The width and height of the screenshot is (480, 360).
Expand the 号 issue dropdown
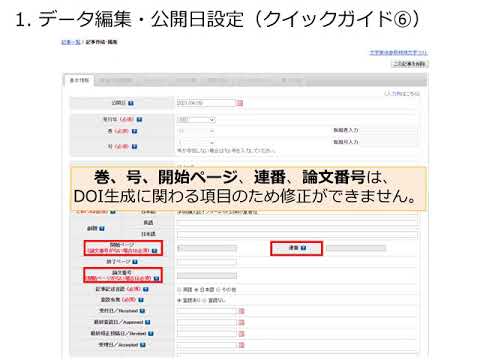click(x=196, y=143)
